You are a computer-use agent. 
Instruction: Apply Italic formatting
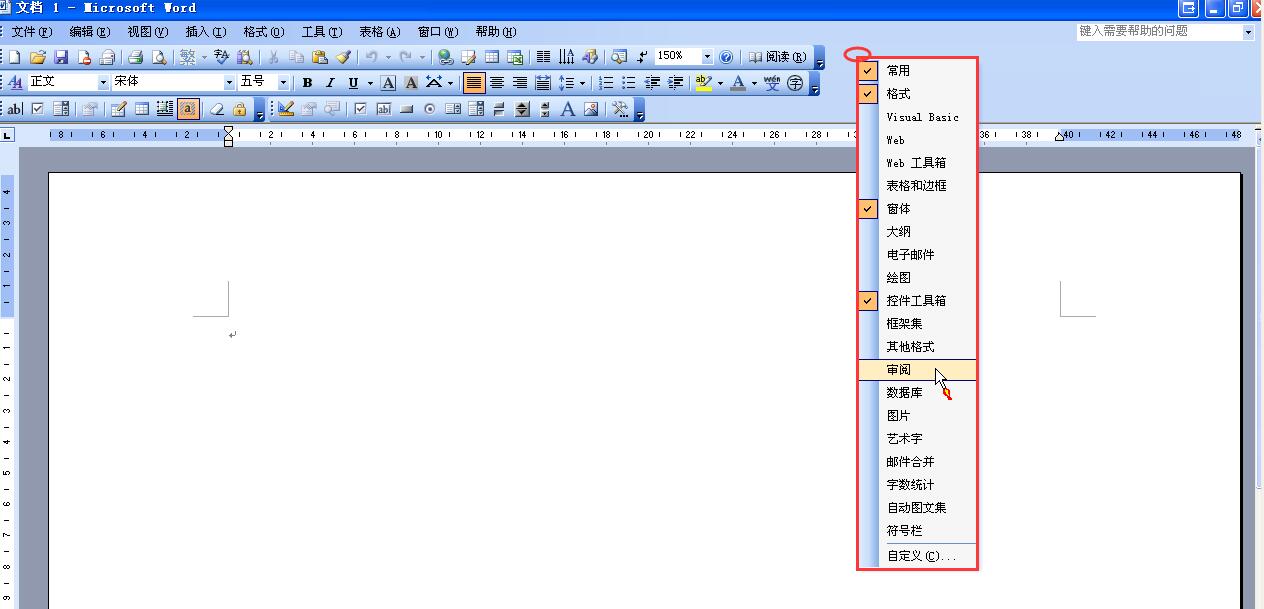click(330, 83)
